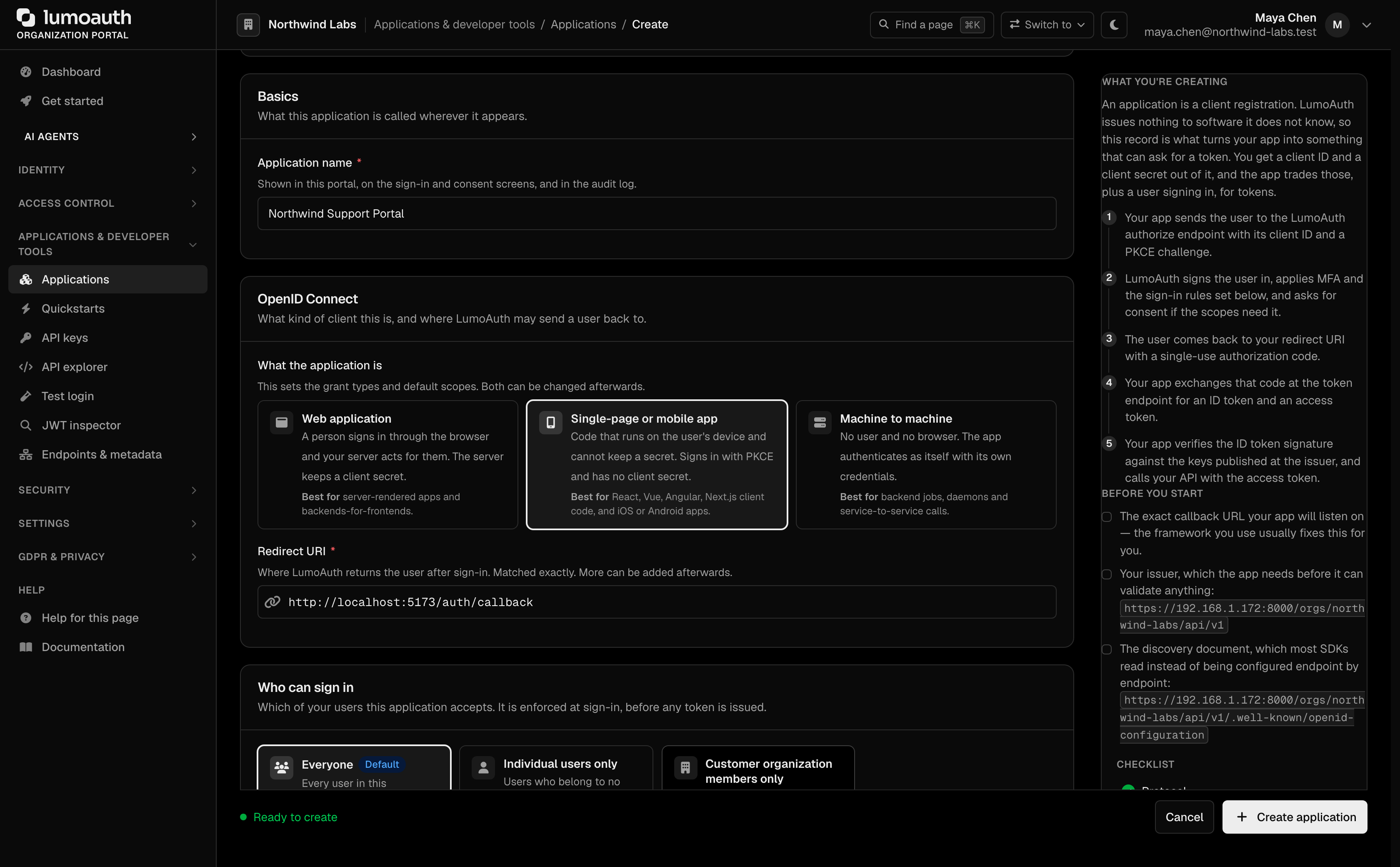
Task: Click the API keys key icon
Action: pyautogui.click(x=26, y=338)
